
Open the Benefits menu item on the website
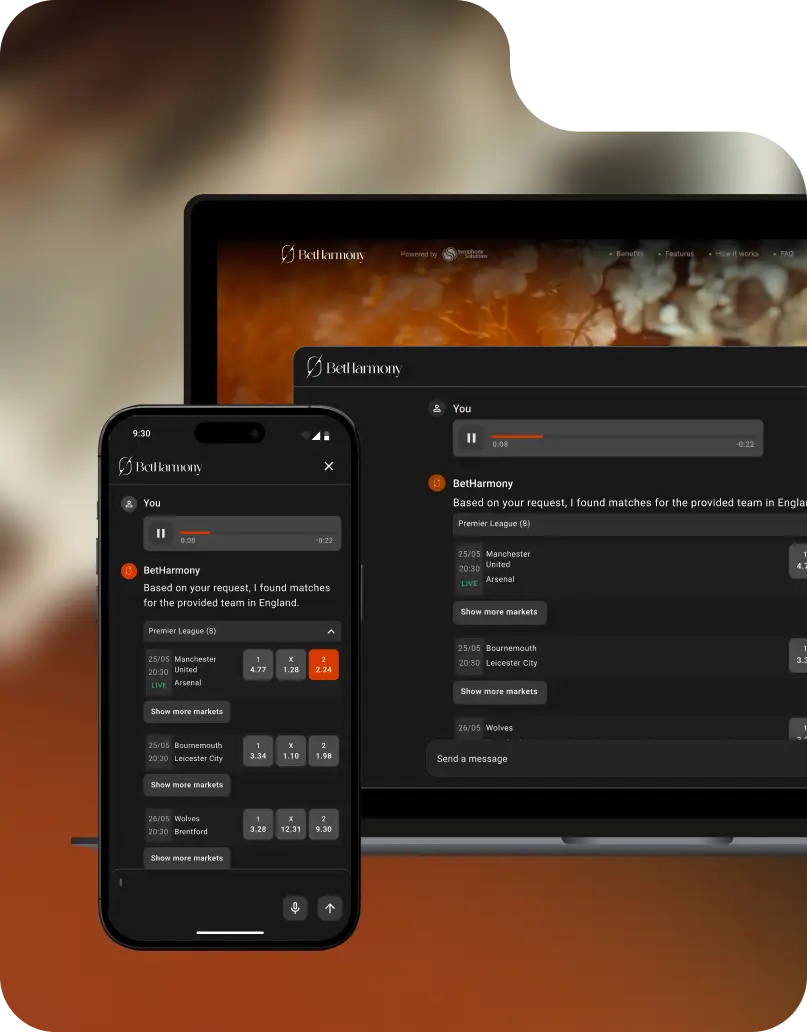pyautogui.click(x=630, y=253)
